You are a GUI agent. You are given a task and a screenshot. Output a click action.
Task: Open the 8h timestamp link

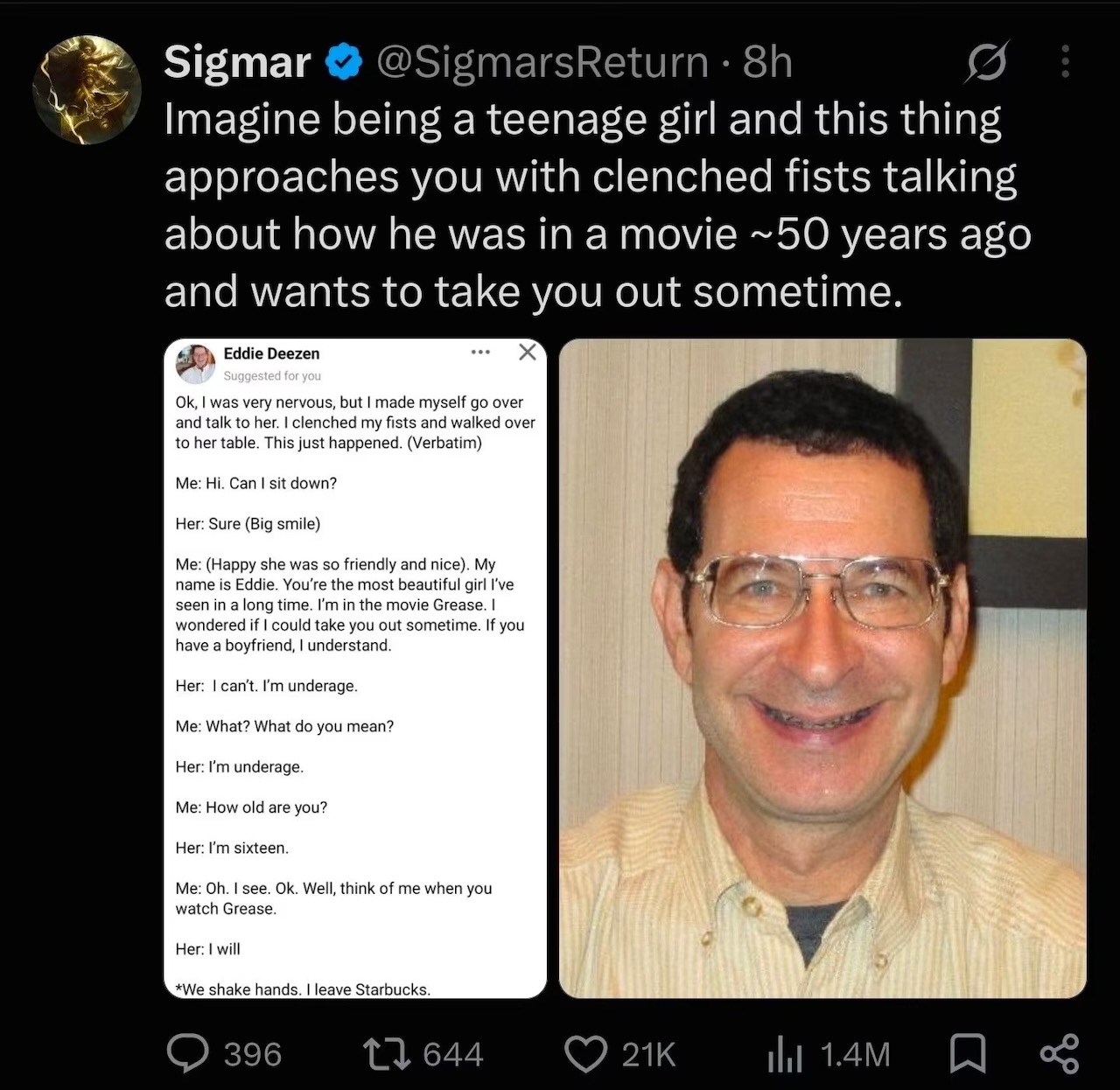[767, 62]
